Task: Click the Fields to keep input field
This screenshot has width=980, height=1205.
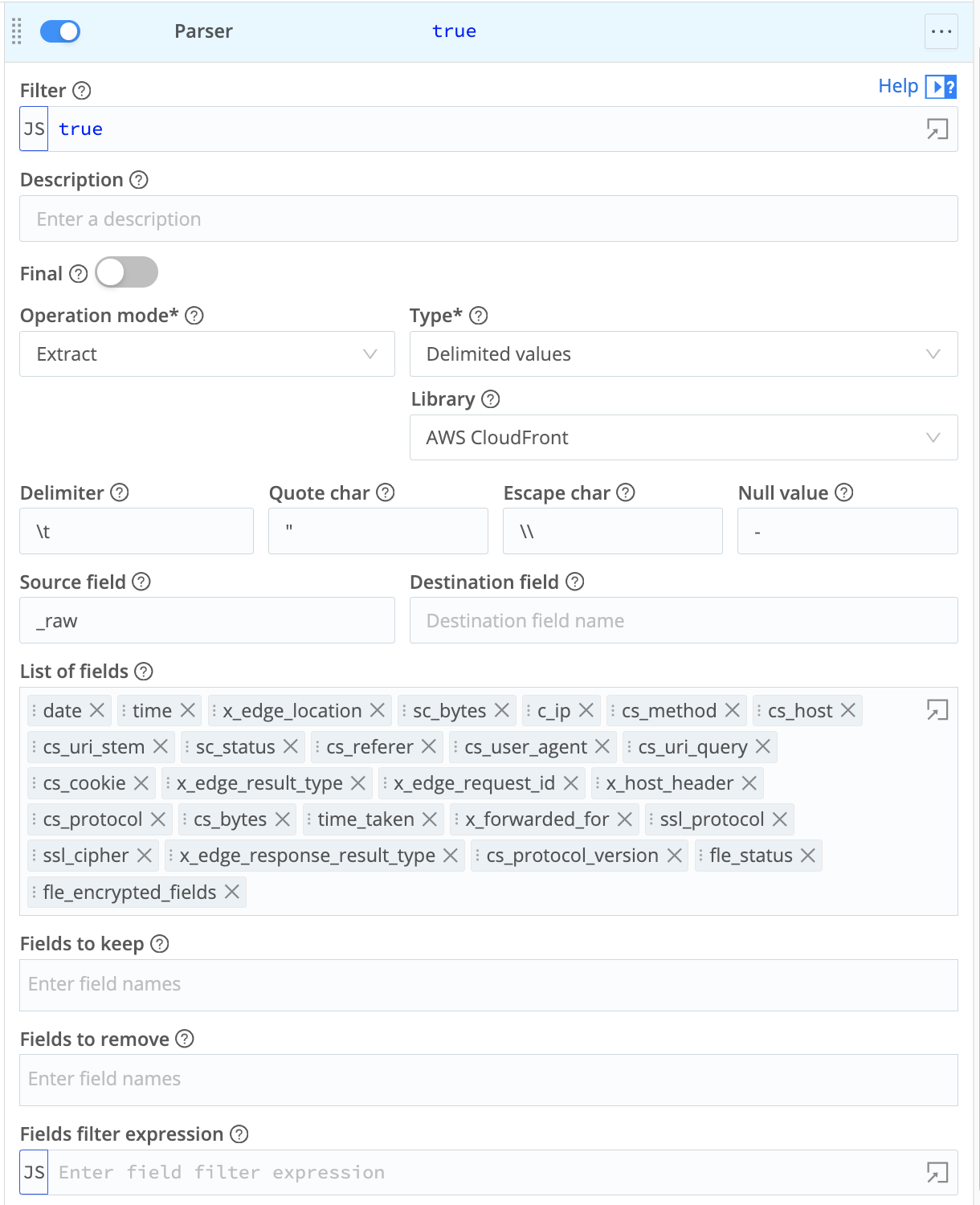Action: [x=488, y=984]
